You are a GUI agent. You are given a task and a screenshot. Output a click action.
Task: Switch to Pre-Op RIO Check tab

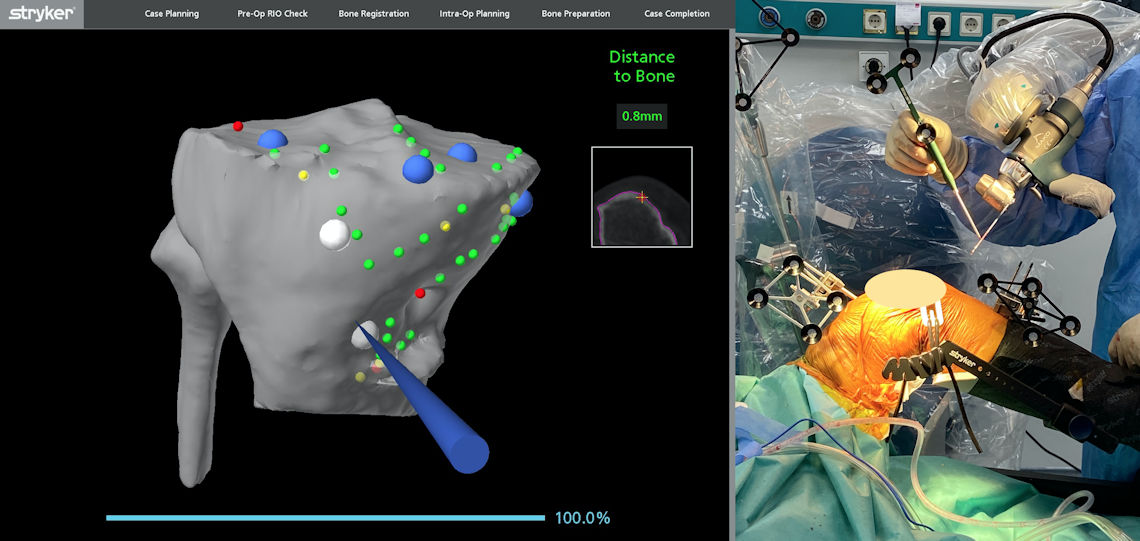[x=273, y=14]
